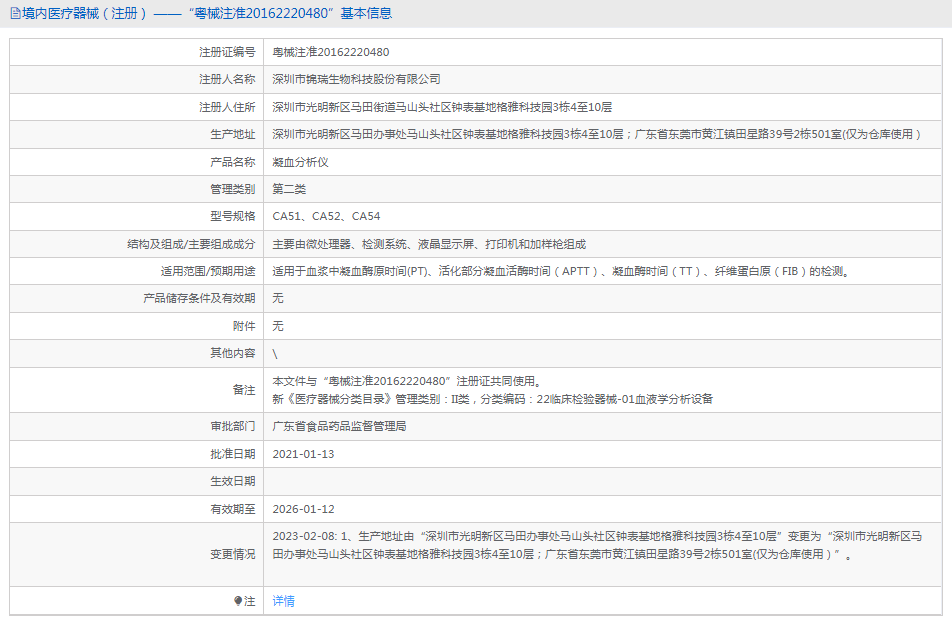This screenshot has height=619, width=952.
Task: Click the backslash value for 其他内容
Action: coord(275,354)
